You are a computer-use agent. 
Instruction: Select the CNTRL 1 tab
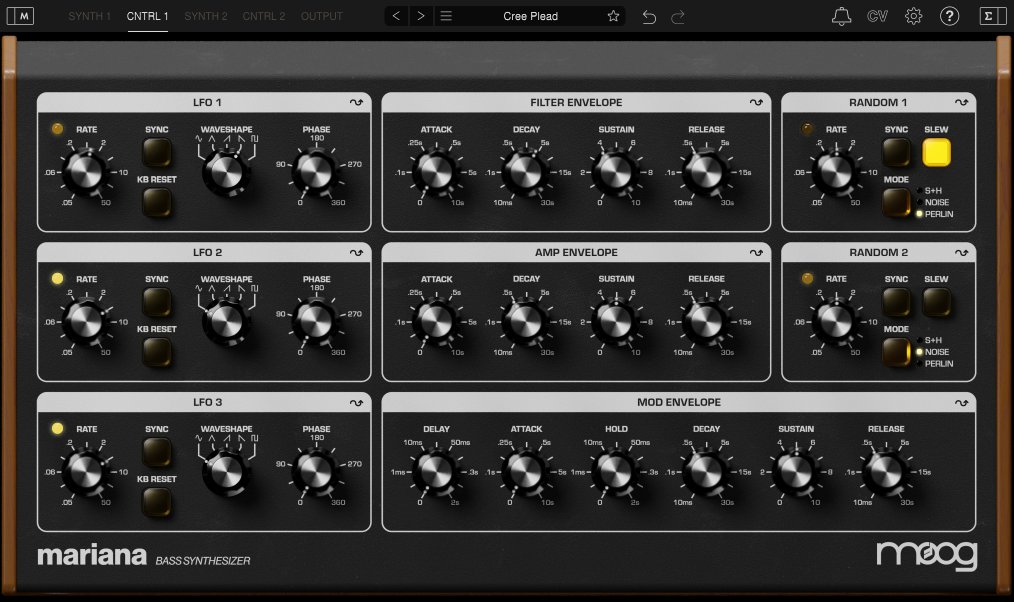[x=147, y=16]
